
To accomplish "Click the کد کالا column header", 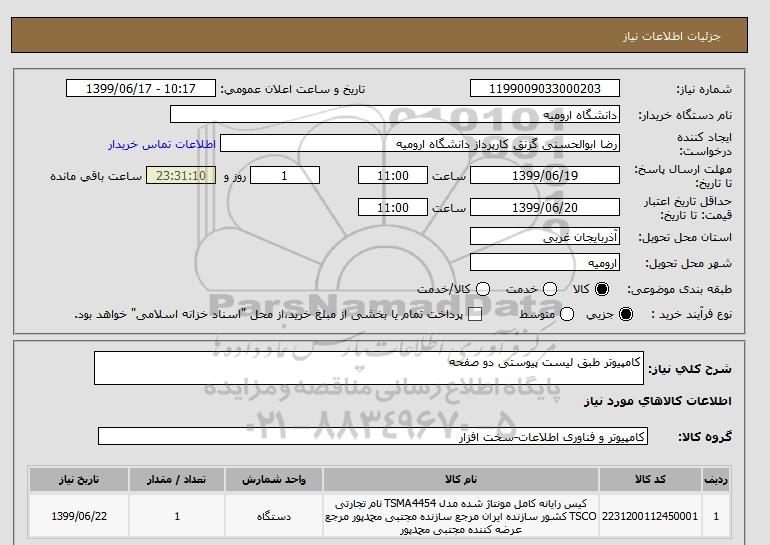I will click(650, 479).
